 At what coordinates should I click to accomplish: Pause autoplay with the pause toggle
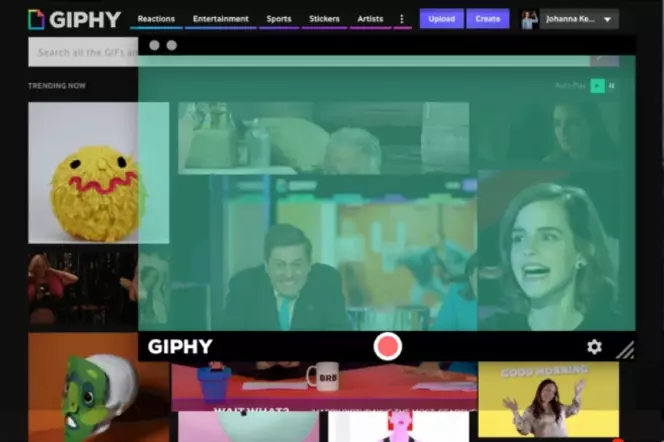[x=611, y=86]
